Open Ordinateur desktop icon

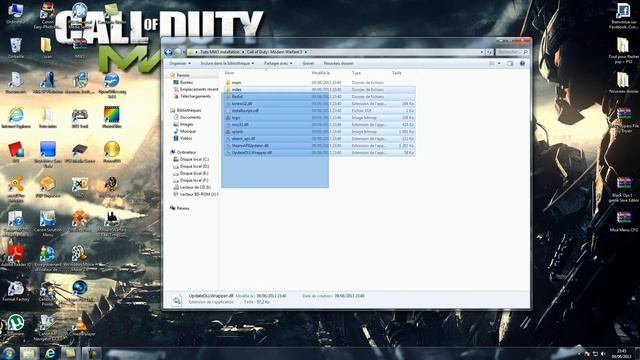click(x=16, y=13)
